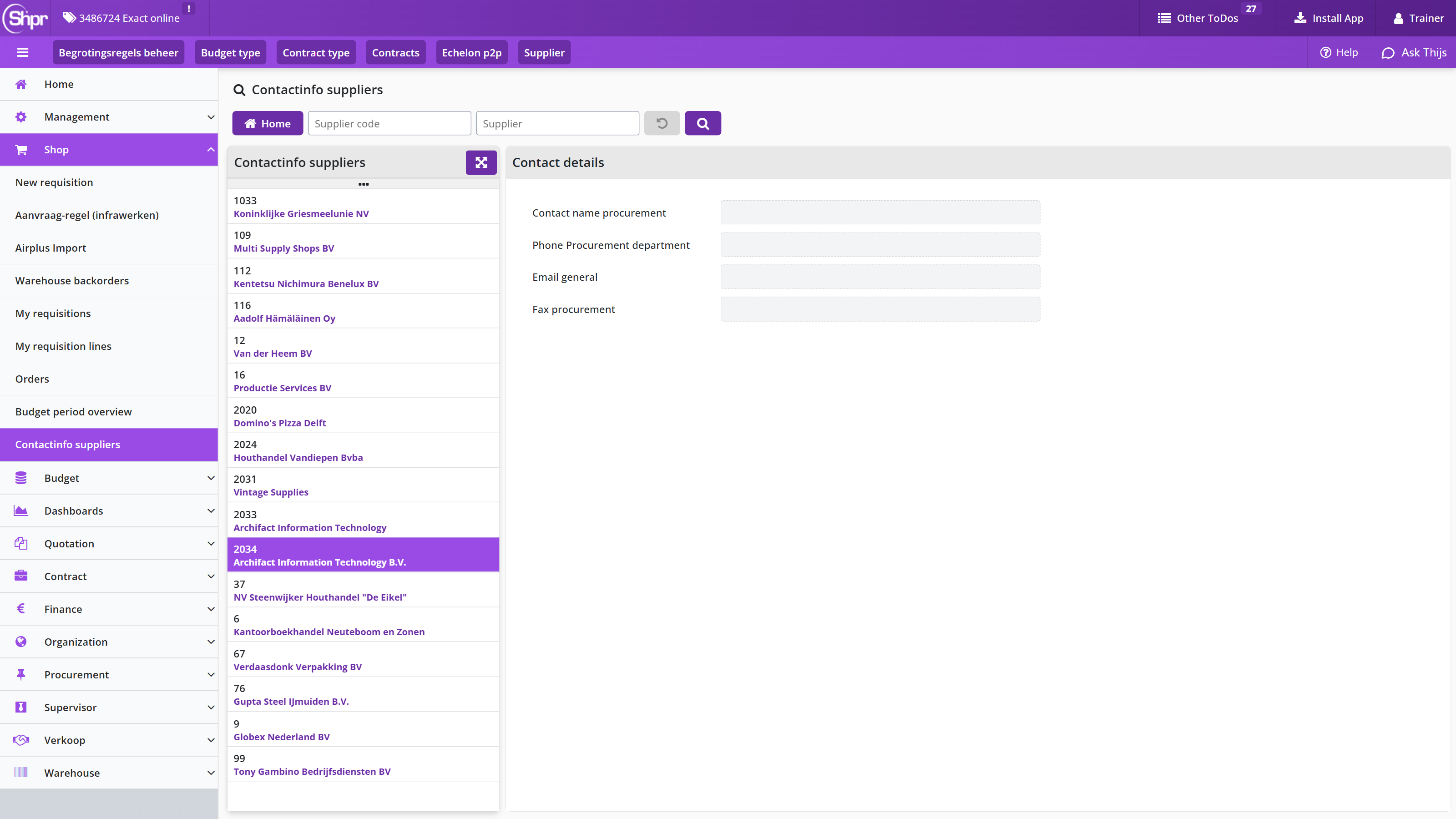Click the tag icon next to 3486724 Exact online
1456x819 pixels.
pos(69,18)
